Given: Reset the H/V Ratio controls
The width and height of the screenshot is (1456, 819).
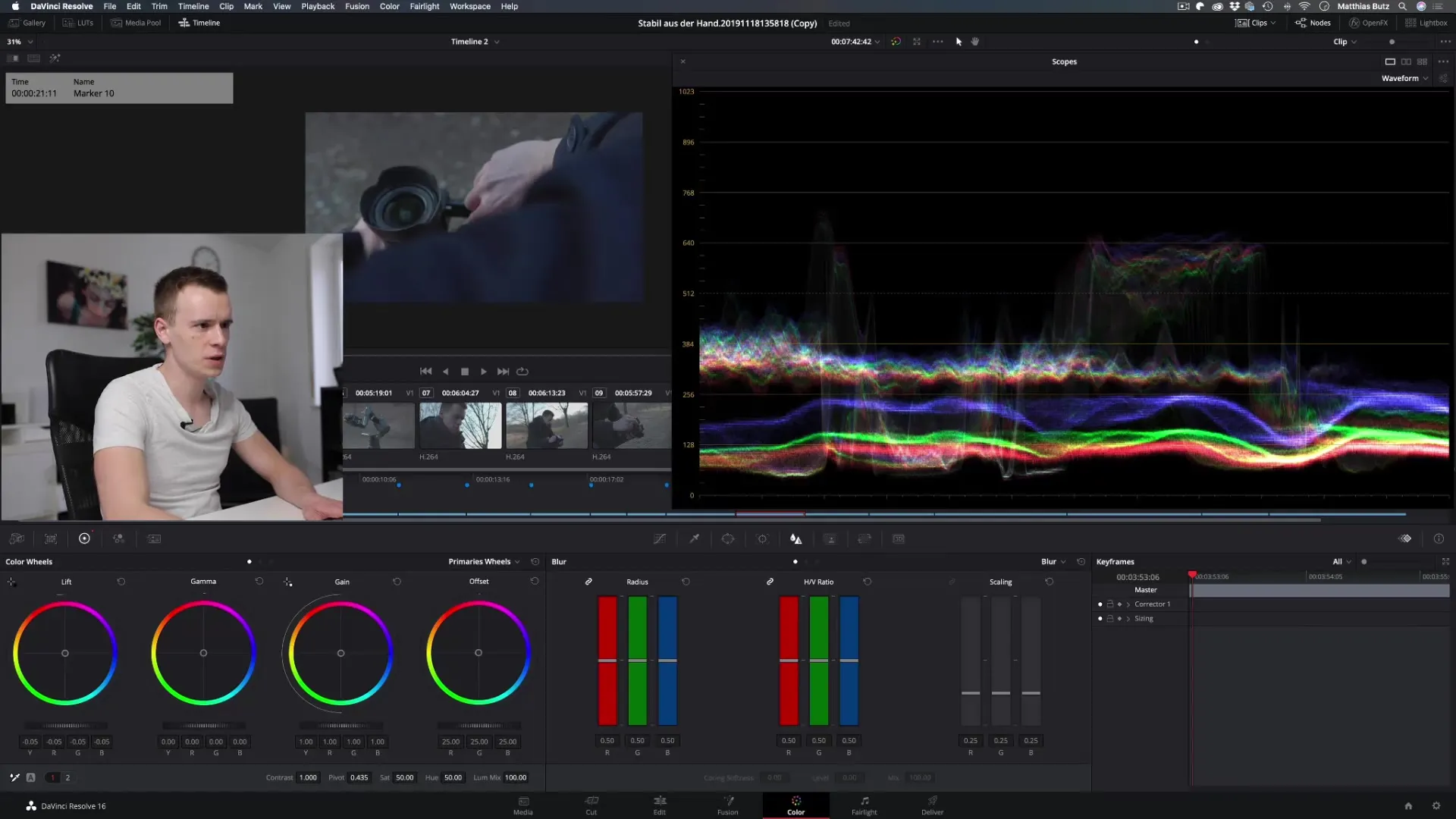Looking at the screenshot, I should pyautogui.click(x=868, y=582).
